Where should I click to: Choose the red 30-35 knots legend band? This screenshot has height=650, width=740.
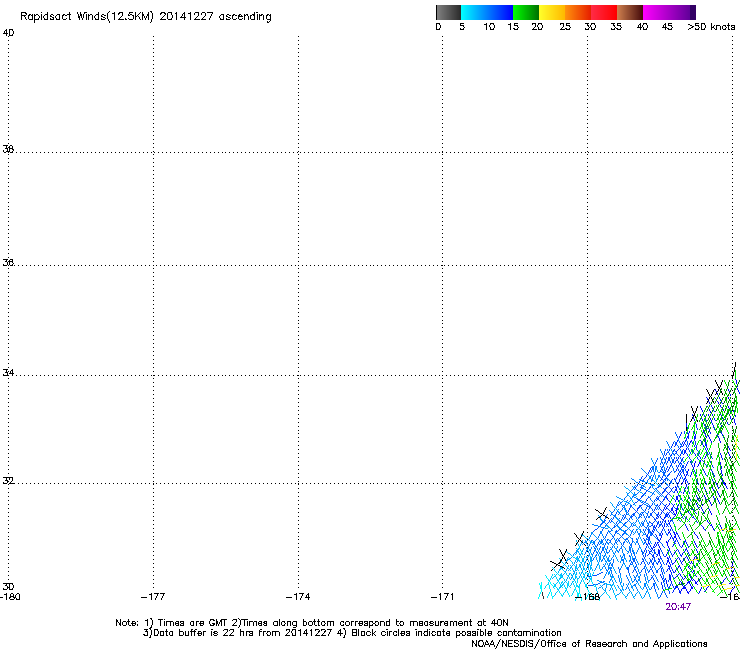click(x=604, y=12)
